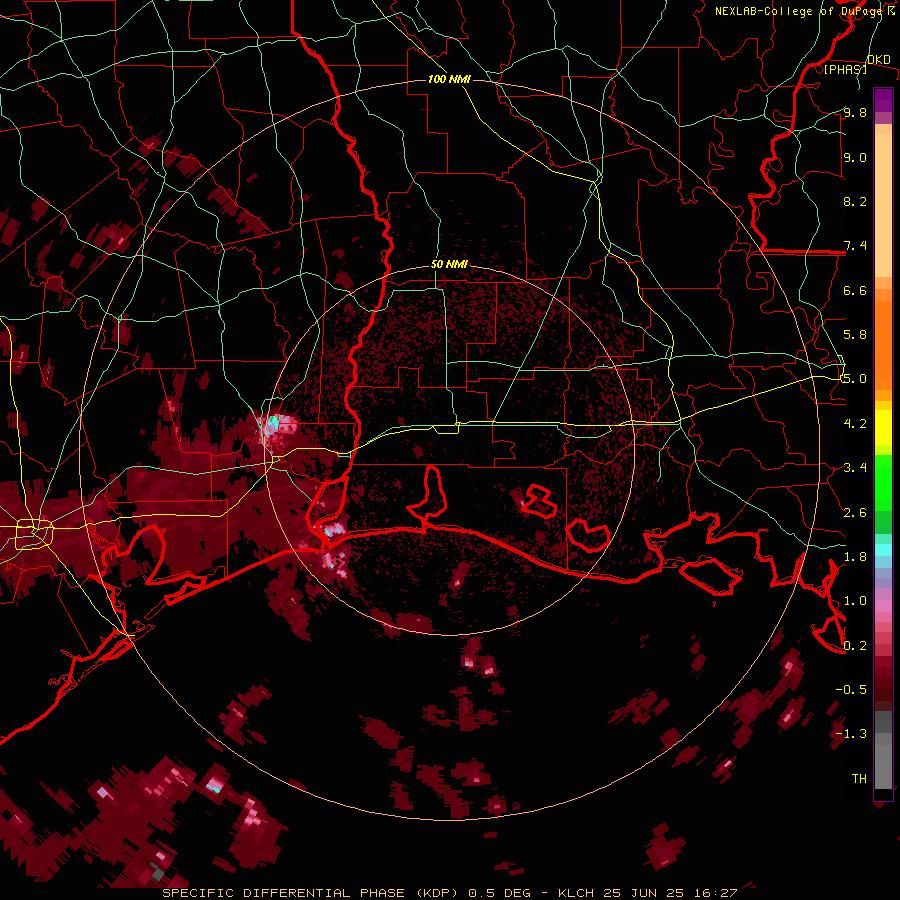Image resolution: width=900 pixels, height=900 pixels.
Task: Click the 1.0 scale value
Action: click(x=855, y=601)
